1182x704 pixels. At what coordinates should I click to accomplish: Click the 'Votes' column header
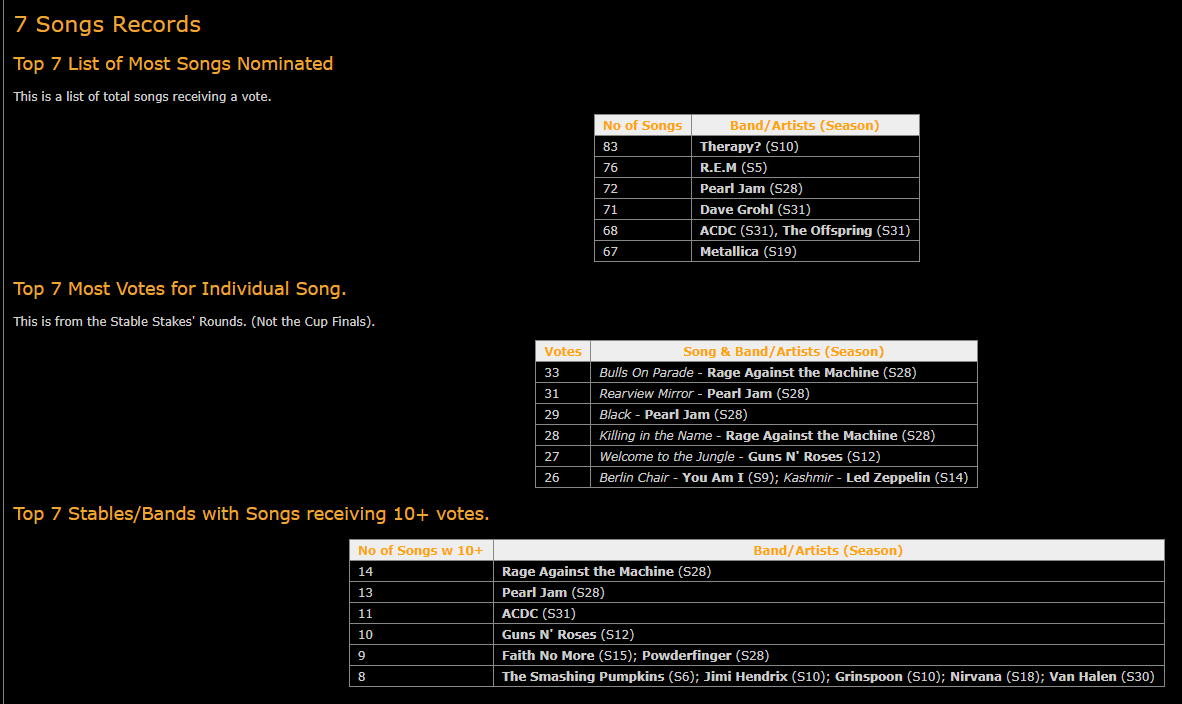pos(562,351)
